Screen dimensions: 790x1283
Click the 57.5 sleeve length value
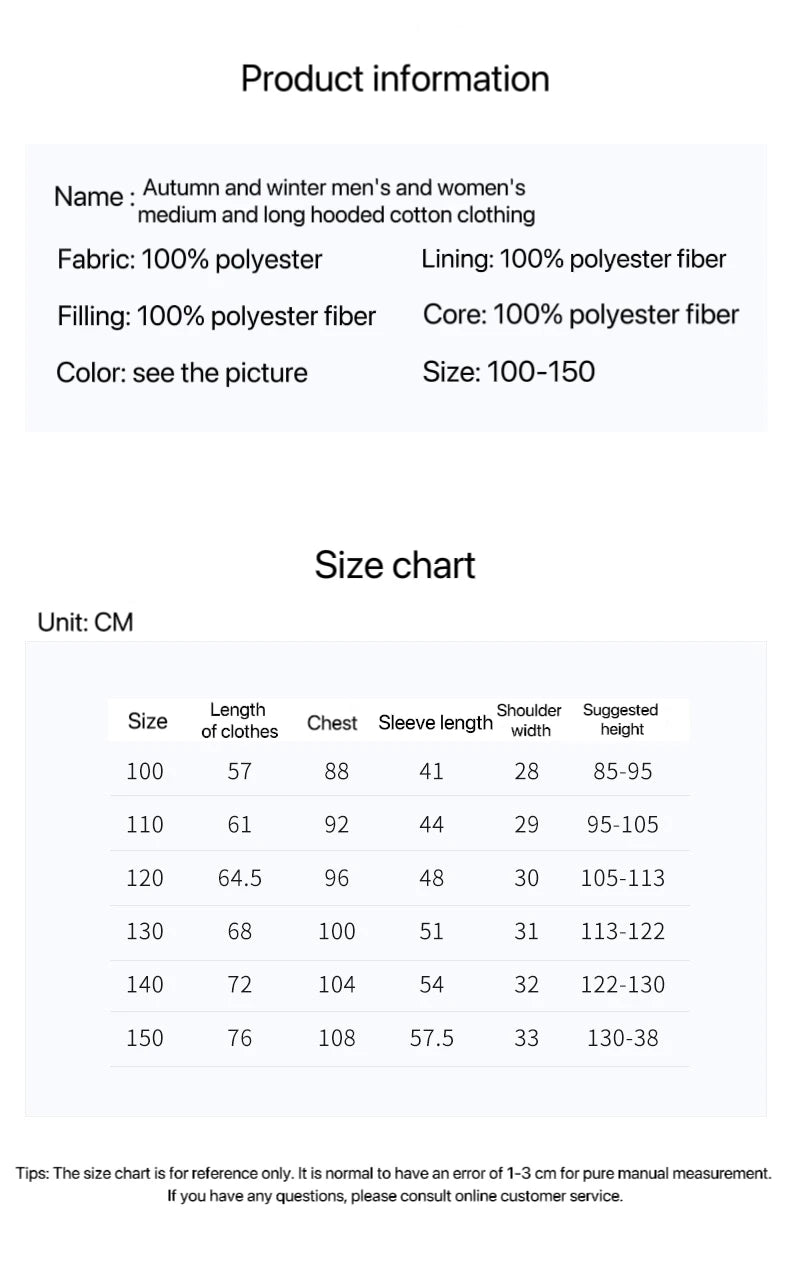[432, 1038]
